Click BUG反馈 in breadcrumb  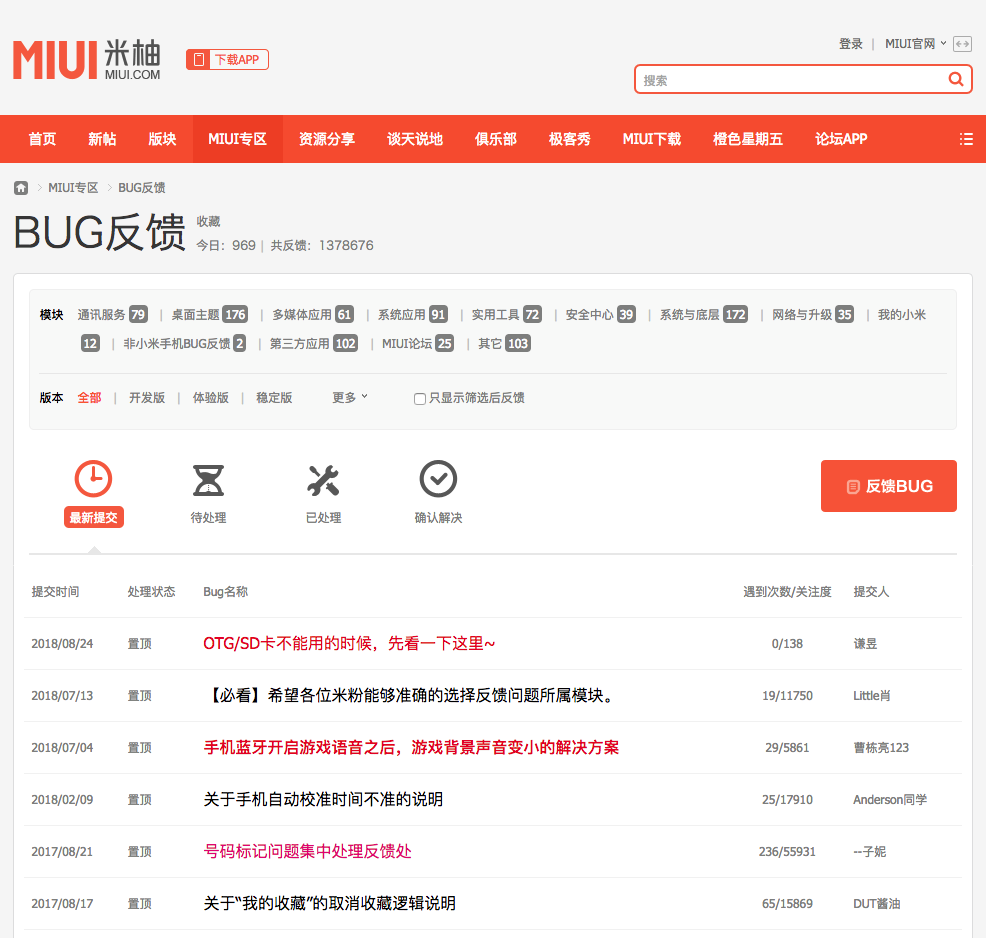point(141,188)
